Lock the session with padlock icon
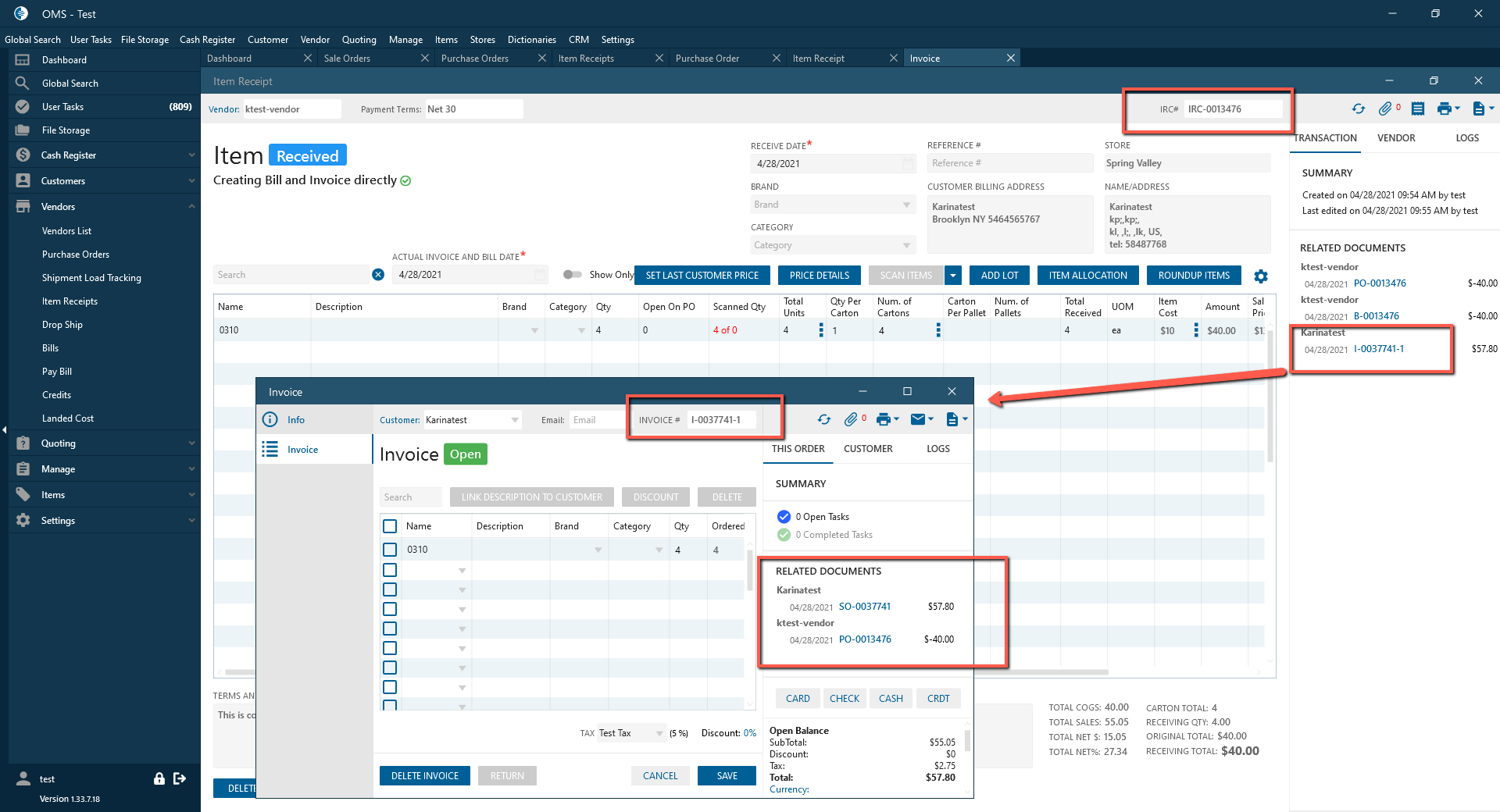This screenshot has height=812, width=1500. pyautogui.click(x=159, y=778)
